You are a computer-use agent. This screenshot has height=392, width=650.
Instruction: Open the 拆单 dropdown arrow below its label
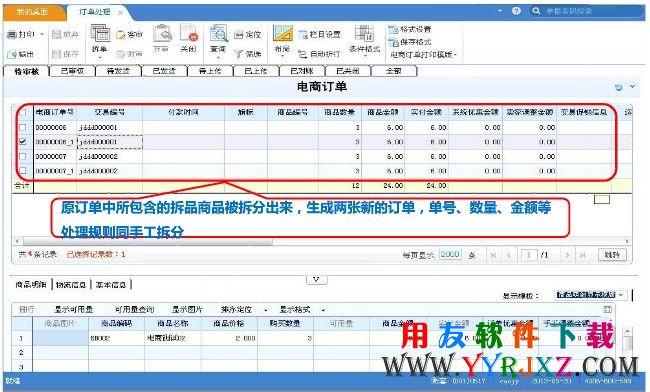coord(100,57)
